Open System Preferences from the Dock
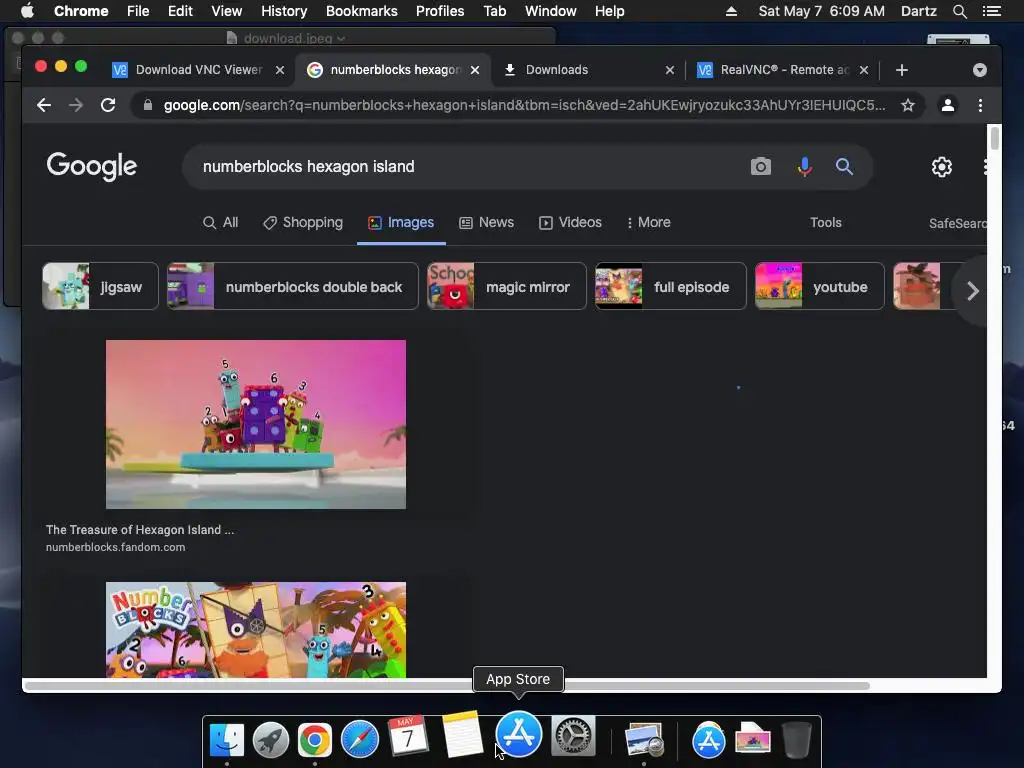The width and height of the screenshot is (1024, 768). coord(573,737)
